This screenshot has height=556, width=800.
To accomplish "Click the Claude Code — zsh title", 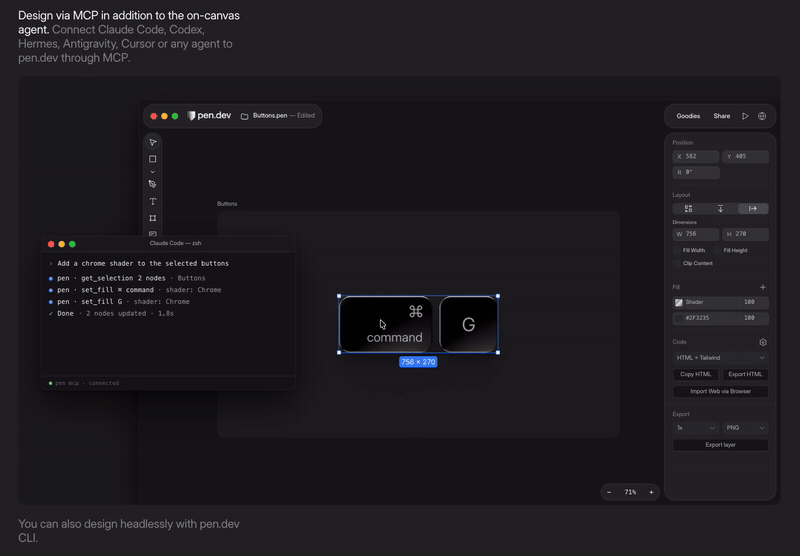I will [176, 243].
